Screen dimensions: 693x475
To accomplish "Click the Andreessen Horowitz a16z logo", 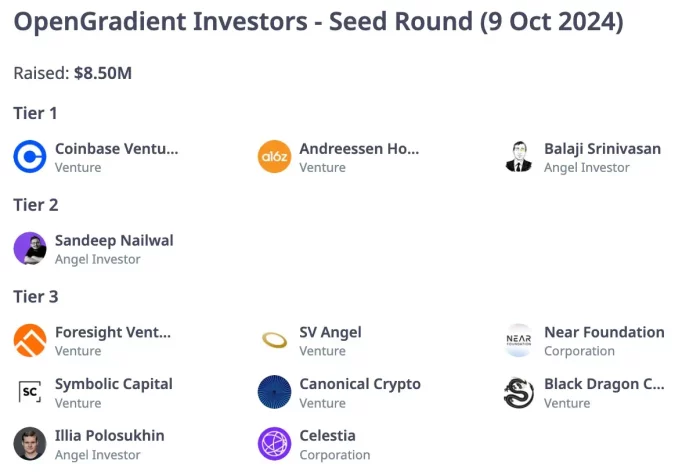I will (274, 157).
